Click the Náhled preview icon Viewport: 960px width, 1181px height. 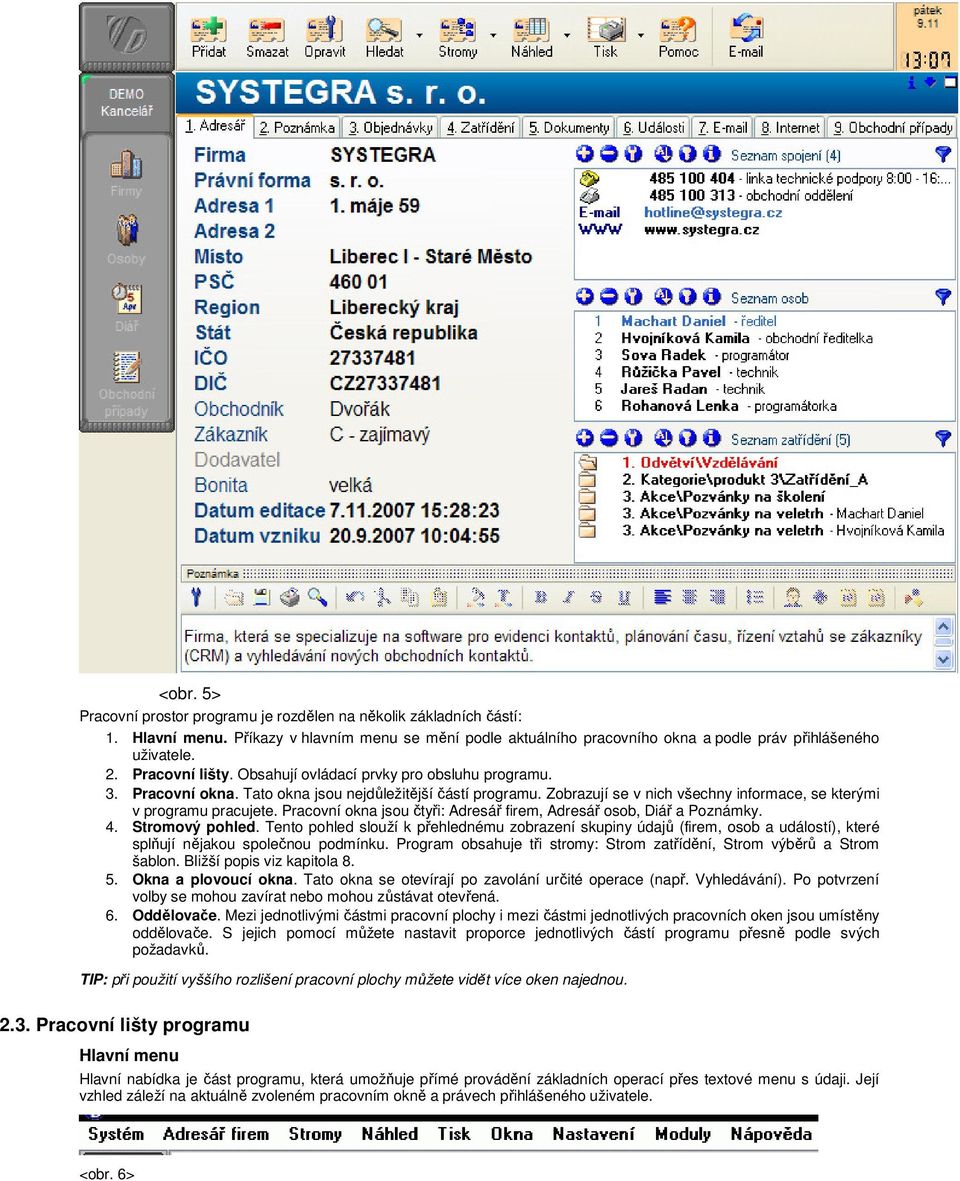pos(532,38)
